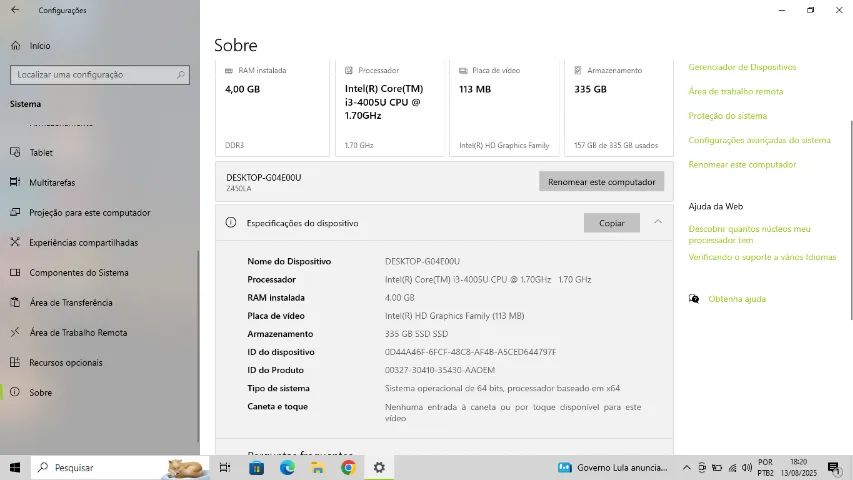This screenshot has height=480, width=853.
Task: Open Projeção para este computador page
Action: tap(100, 212)
